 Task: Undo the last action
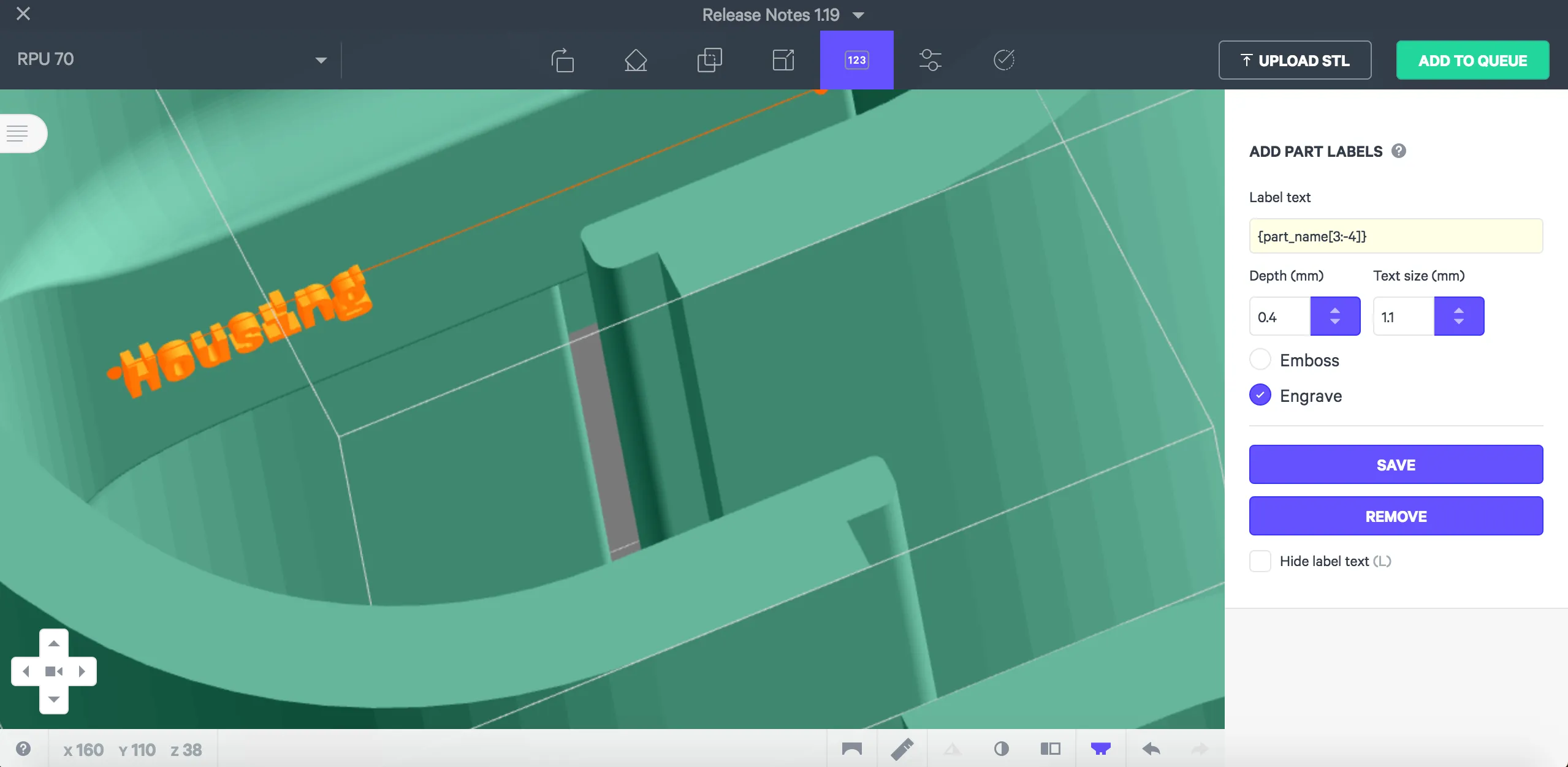(x=1151, y=749)
